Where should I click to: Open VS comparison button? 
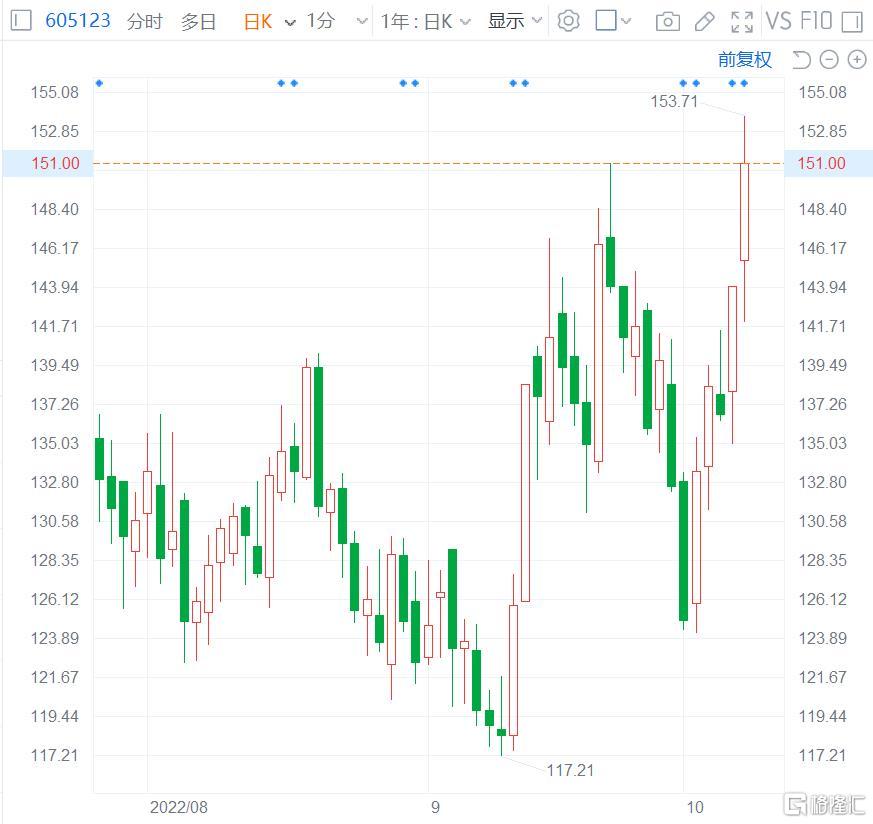(778, 21)
